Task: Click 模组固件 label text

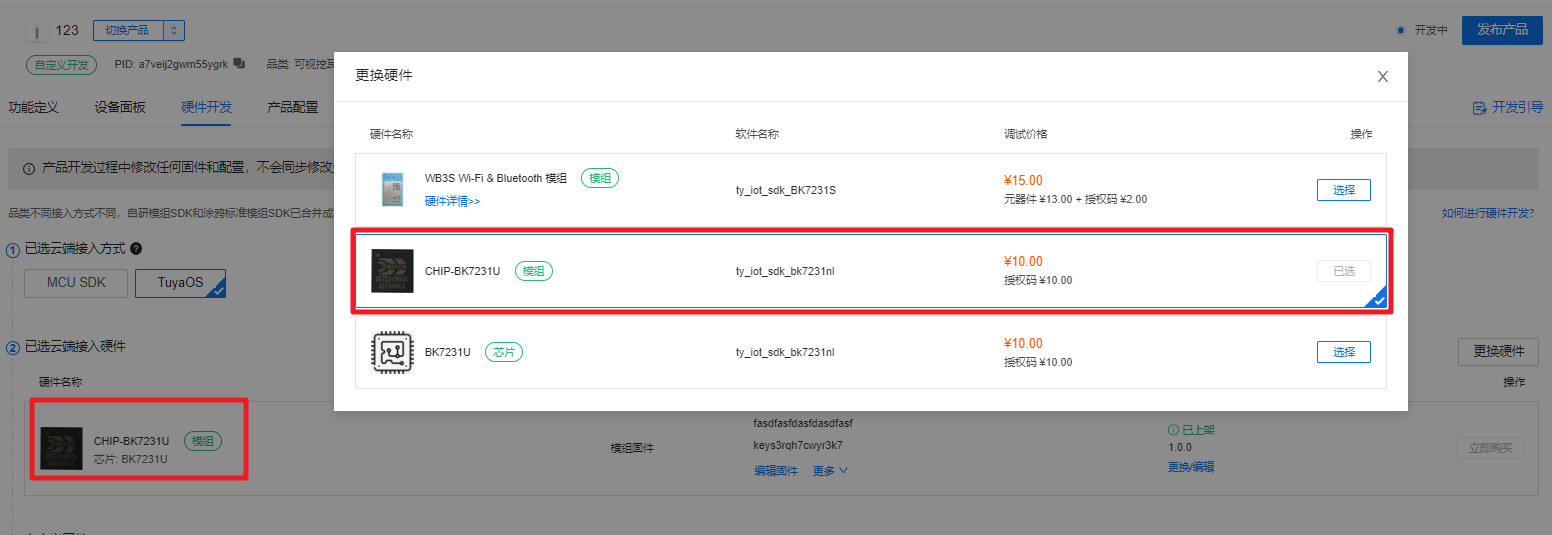Action: point(632,448)
